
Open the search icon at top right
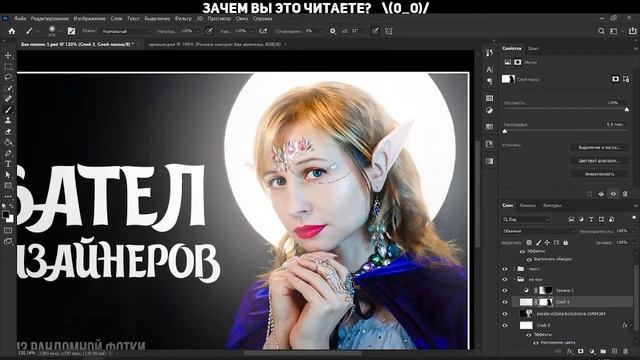click(601, 31)
